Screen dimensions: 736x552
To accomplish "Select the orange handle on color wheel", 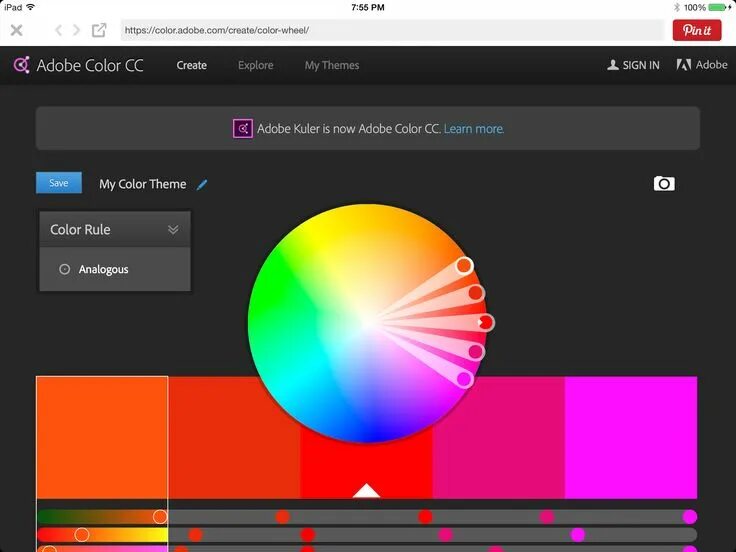I will point(464,266).
